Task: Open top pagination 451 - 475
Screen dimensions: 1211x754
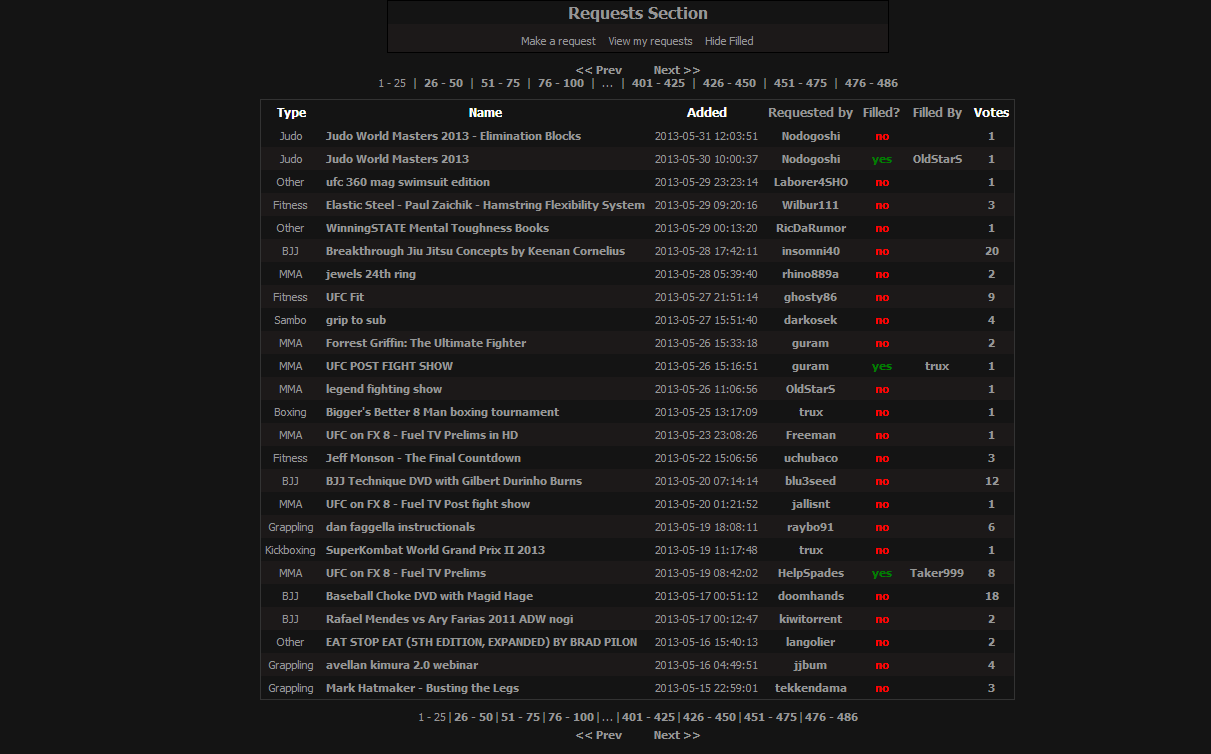Action: 800,83
